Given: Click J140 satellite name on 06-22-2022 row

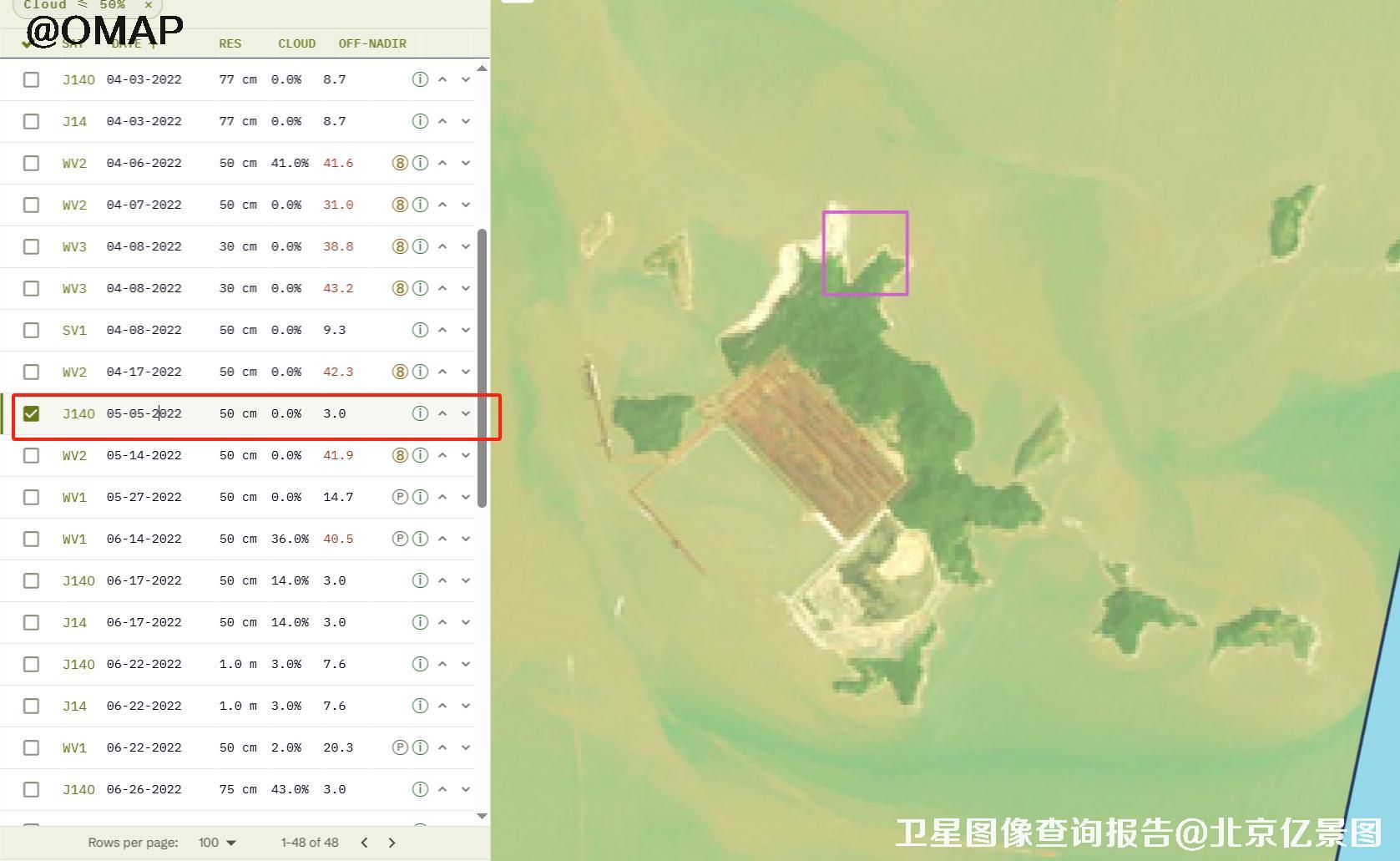Looking at the screenshot, I should click(x=78, y=664).
